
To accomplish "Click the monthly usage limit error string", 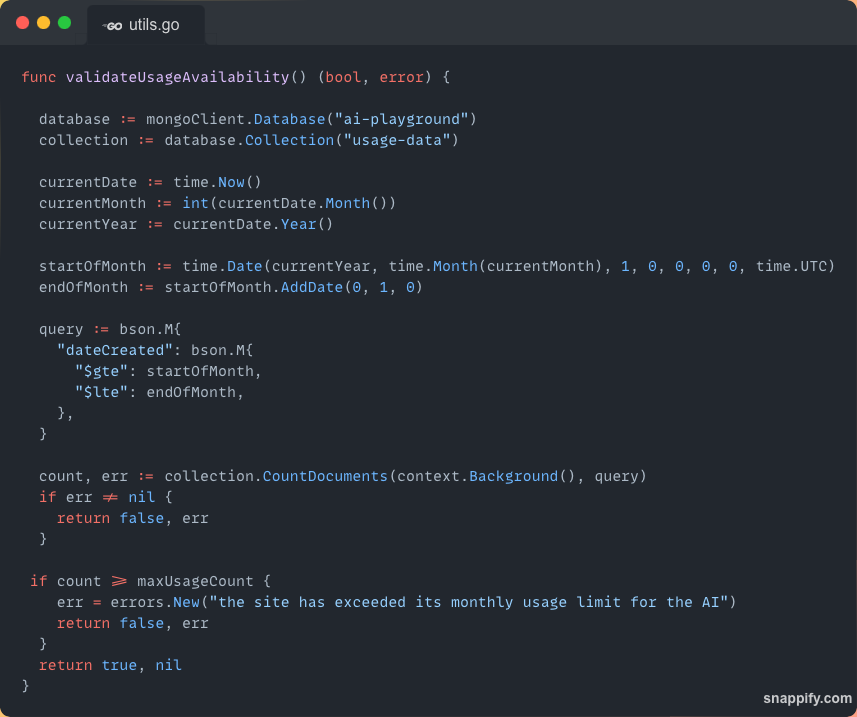I will pos(470,602).
